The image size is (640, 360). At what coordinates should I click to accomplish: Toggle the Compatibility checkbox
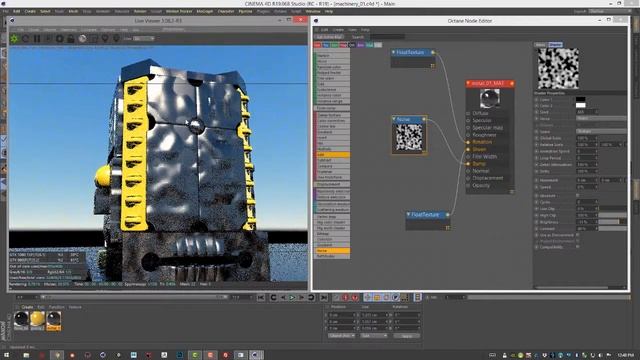coord(578,247)
